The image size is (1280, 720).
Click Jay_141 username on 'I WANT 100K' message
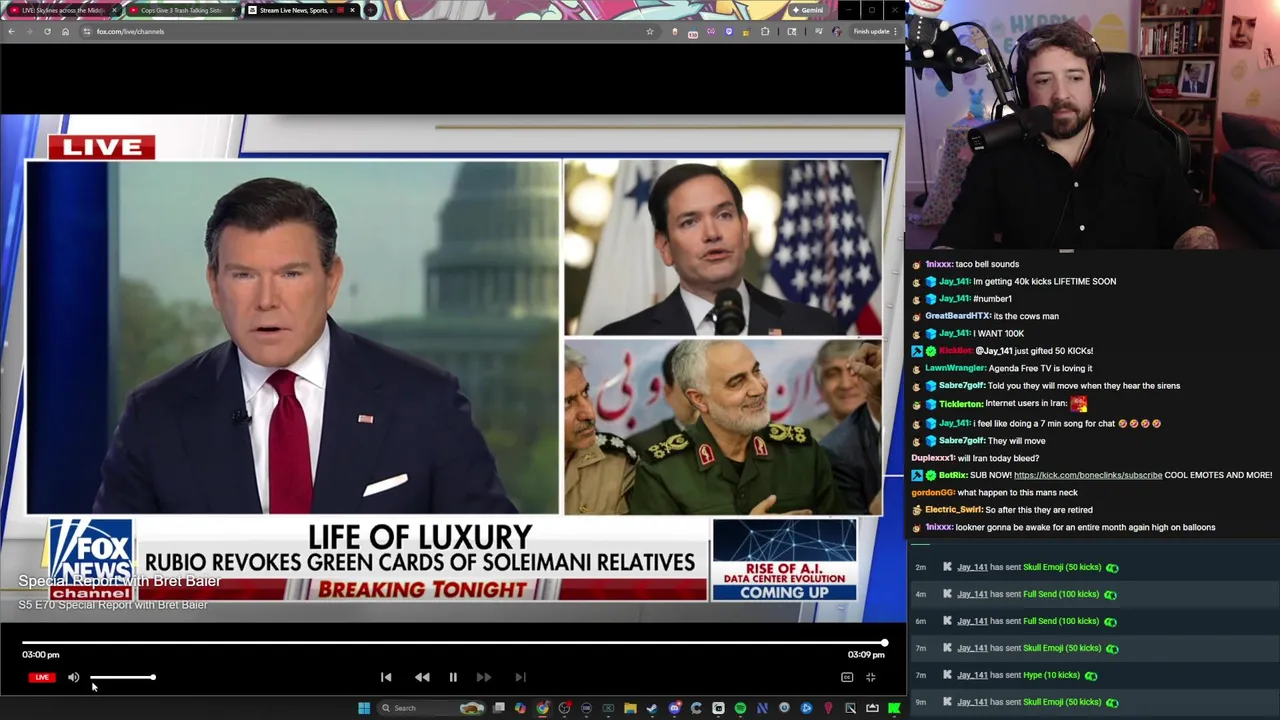955,333
